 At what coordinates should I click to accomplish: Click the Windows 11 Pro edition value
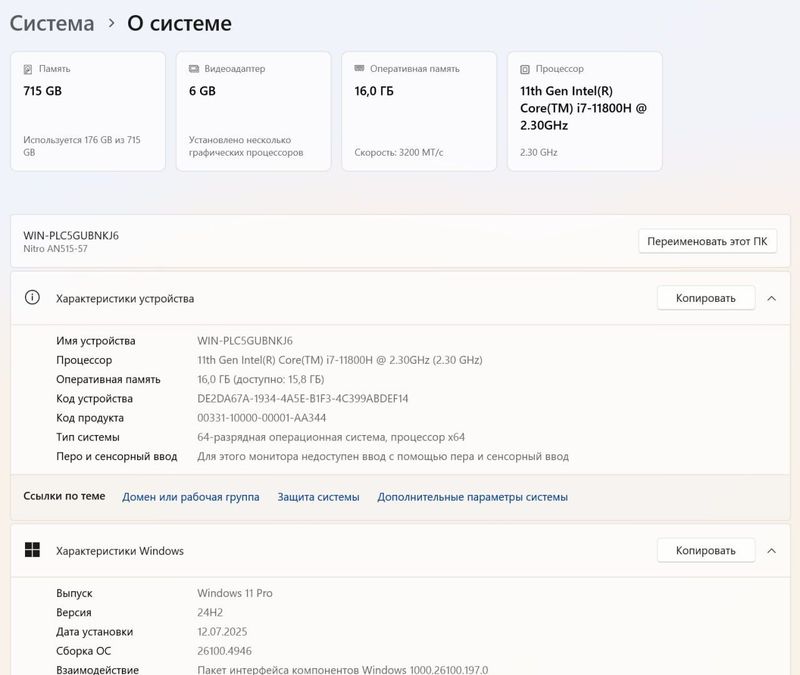pyautogui.click(x=235, y=593)
